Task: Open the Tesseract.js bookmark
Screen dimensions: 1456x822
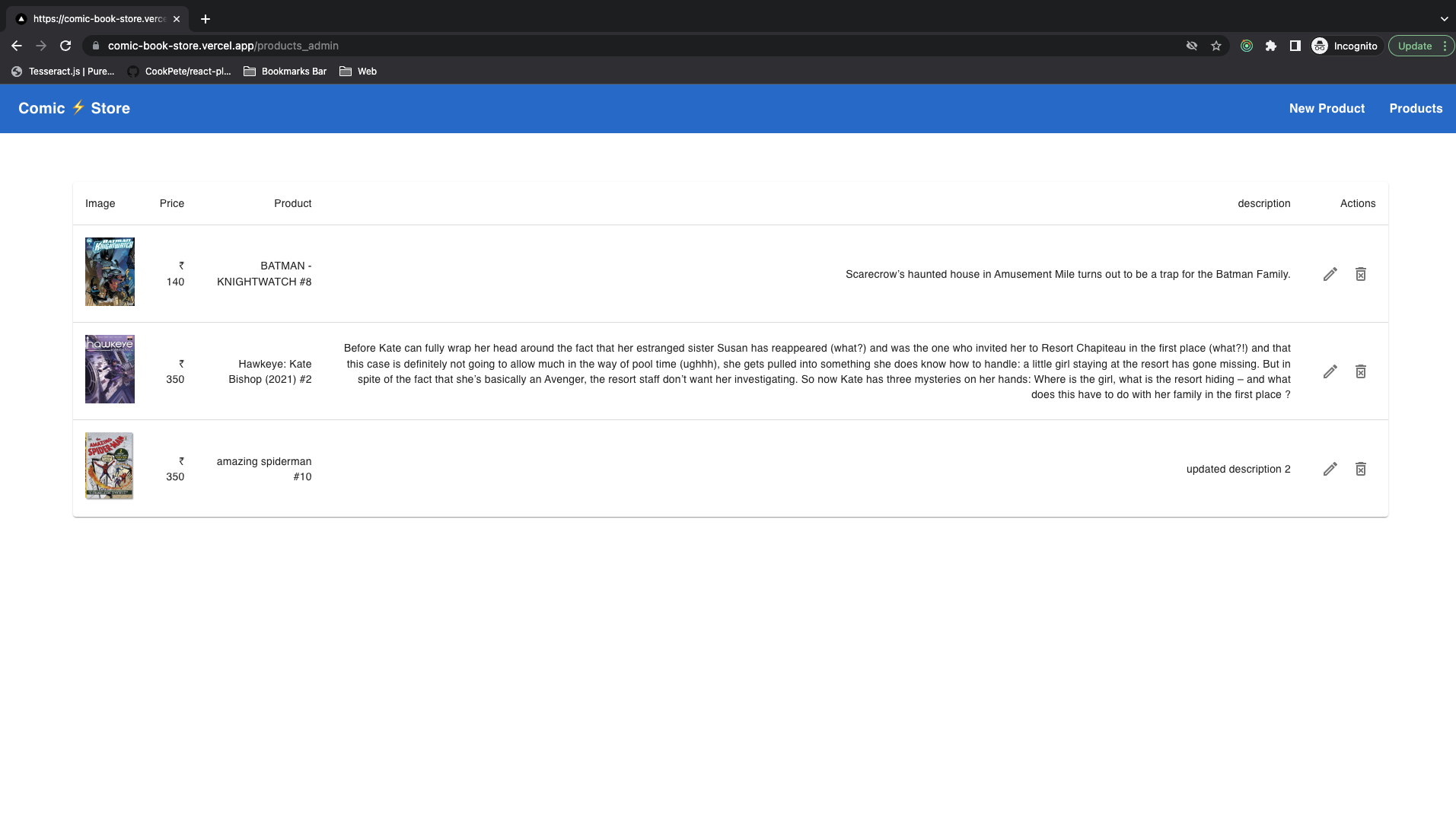Action: pyautogui.click(x=62, y=72)
